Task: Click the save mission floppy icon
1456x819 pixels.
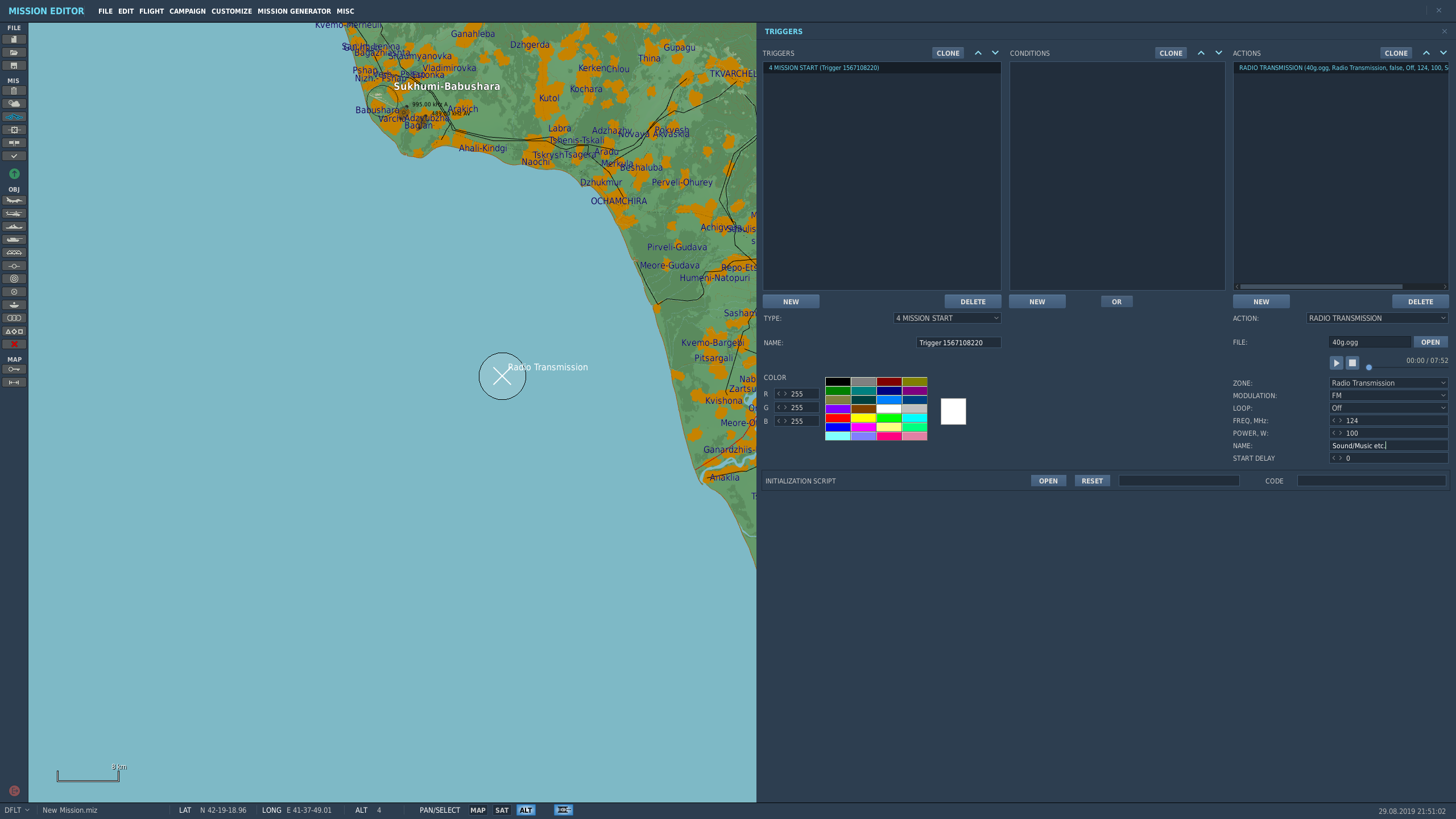Action: 14,65
